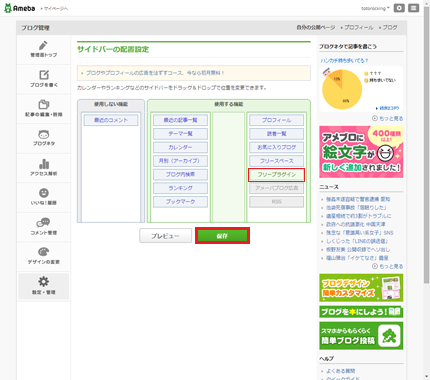Viewport: 430px width, 380px height.
Task: Click the プレビュー button
Action: (165, 236)
